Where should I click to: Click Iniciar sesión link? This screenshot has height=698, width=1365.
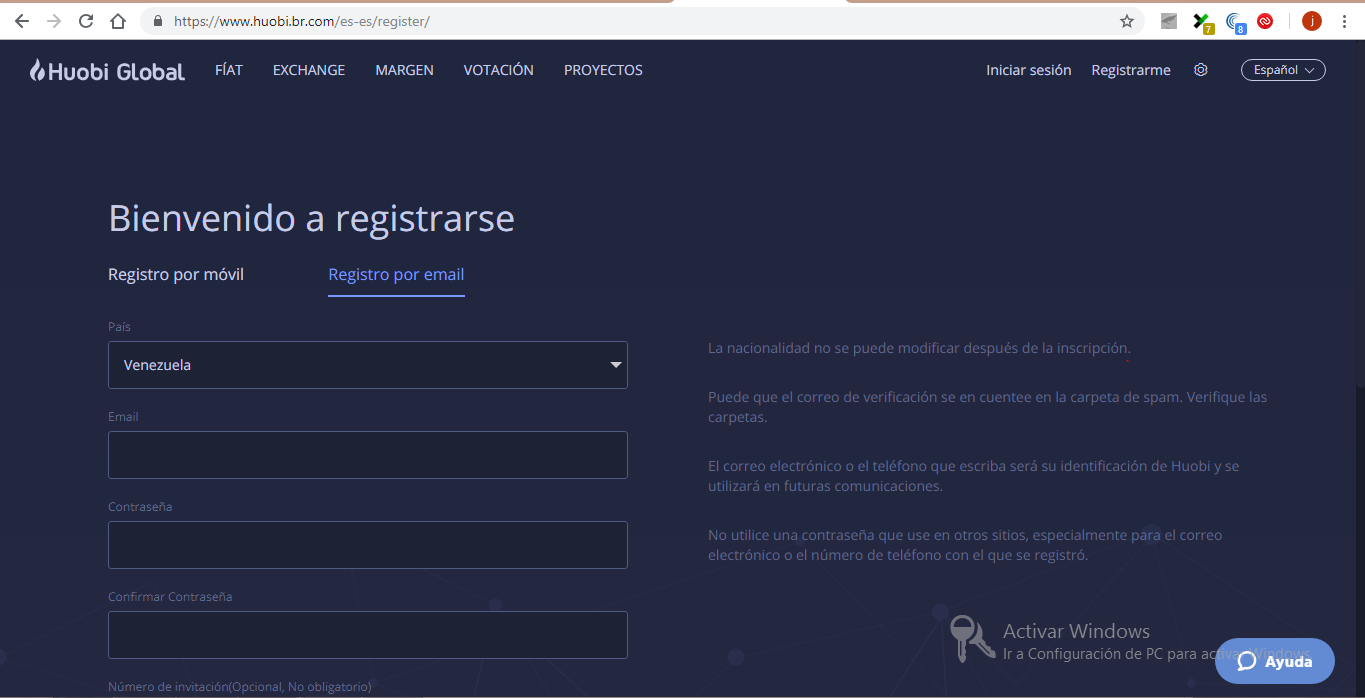point(1029,70)
